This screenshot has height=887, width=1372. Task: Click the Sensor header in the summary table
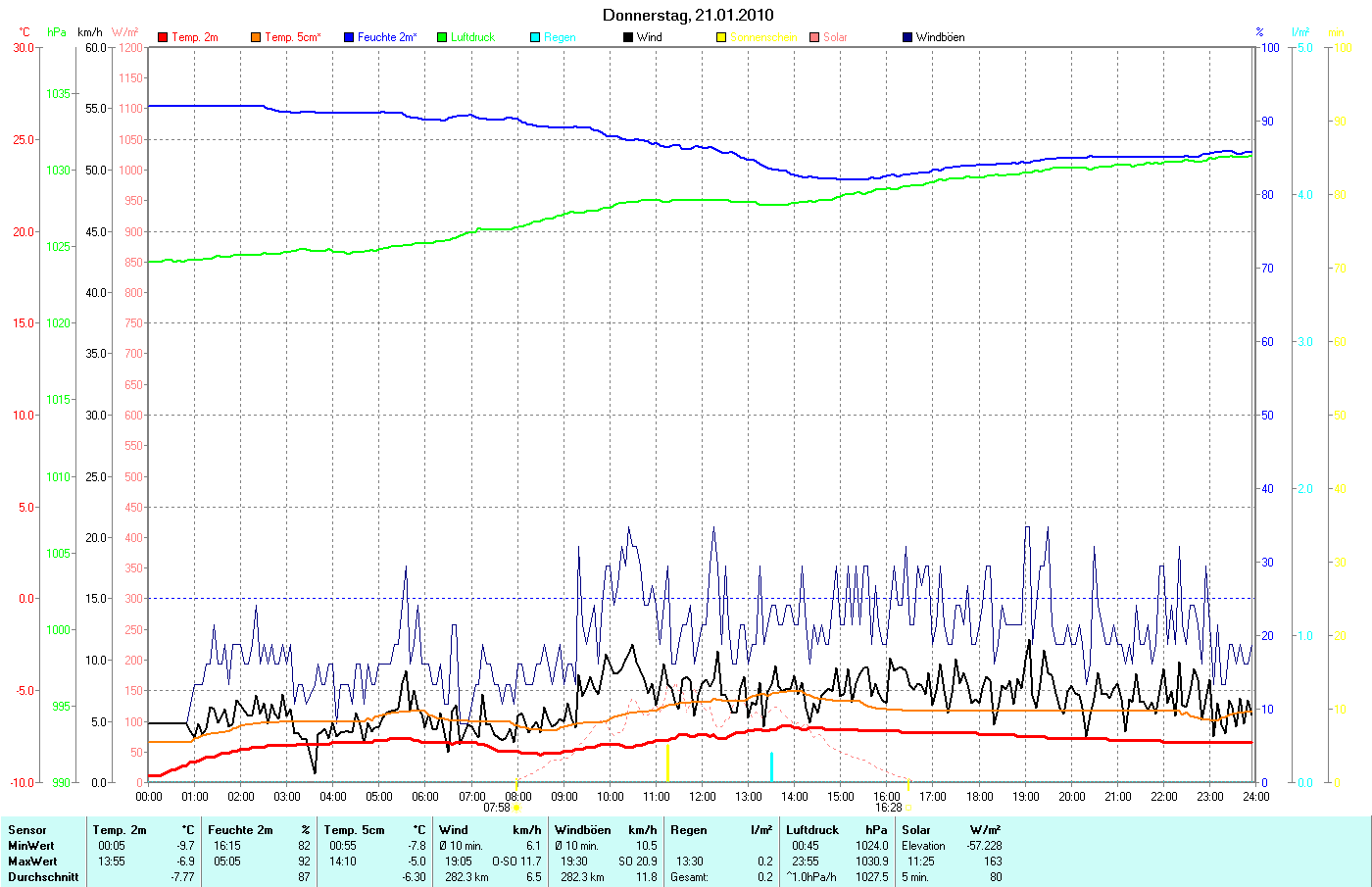27,830
